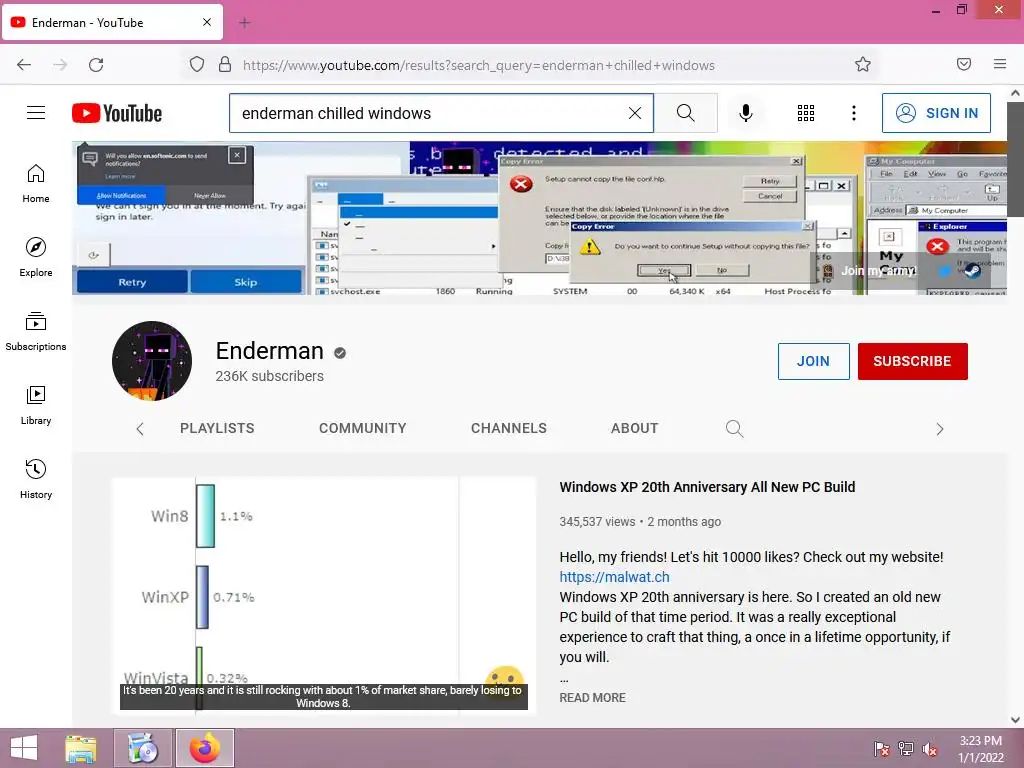
Task: Click the scrollbar up arrow
Action: (x=1015, y=93)
